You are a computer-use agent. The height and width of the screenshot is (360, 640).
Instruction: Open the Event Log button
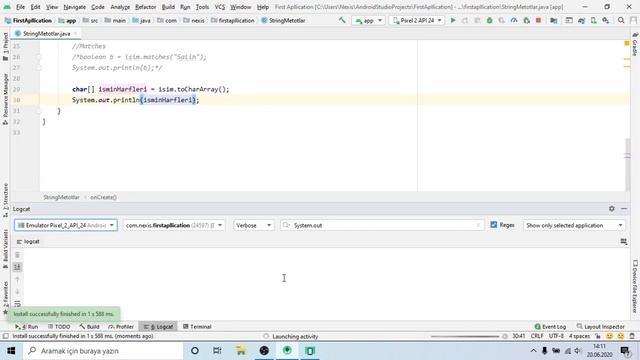550,327
